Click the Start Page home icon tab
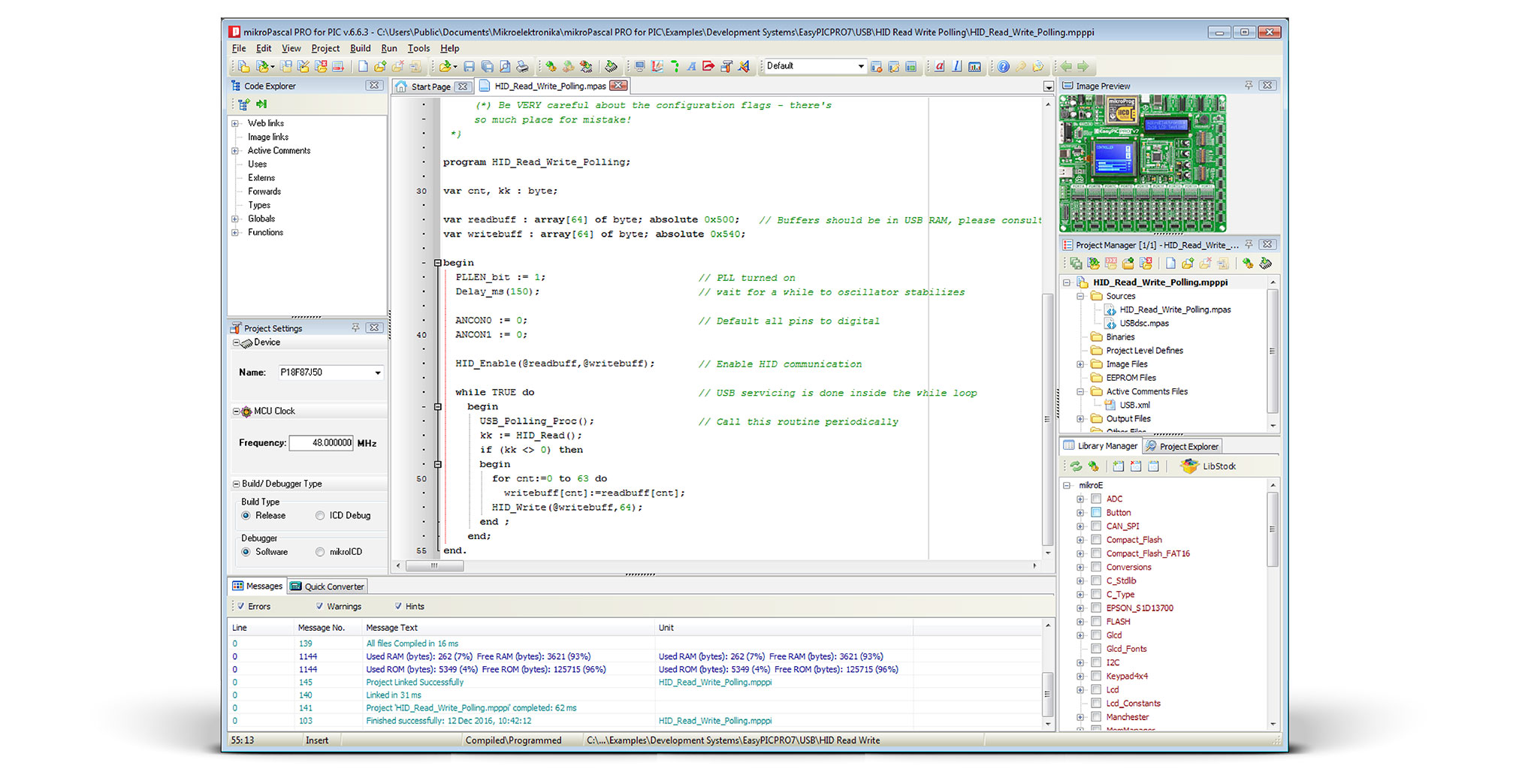The image size is (1519, 784). click(x=432, y=86)
